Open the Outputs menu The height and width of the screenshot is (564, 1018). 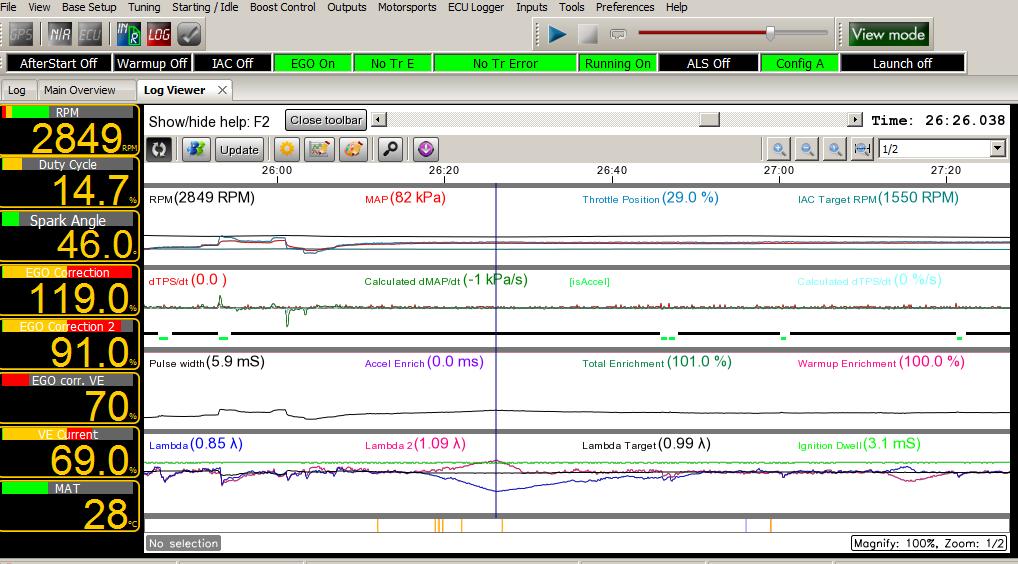coord(347,7)
